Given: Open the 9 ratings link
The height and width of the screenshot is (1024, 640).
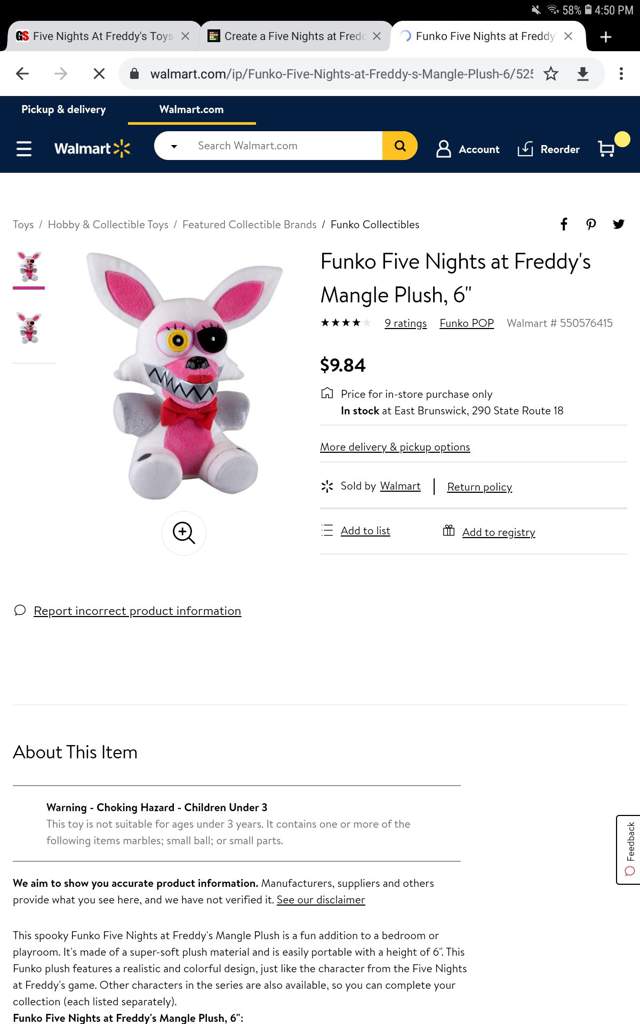Looking at the screenshot, I should click(405, 323).
